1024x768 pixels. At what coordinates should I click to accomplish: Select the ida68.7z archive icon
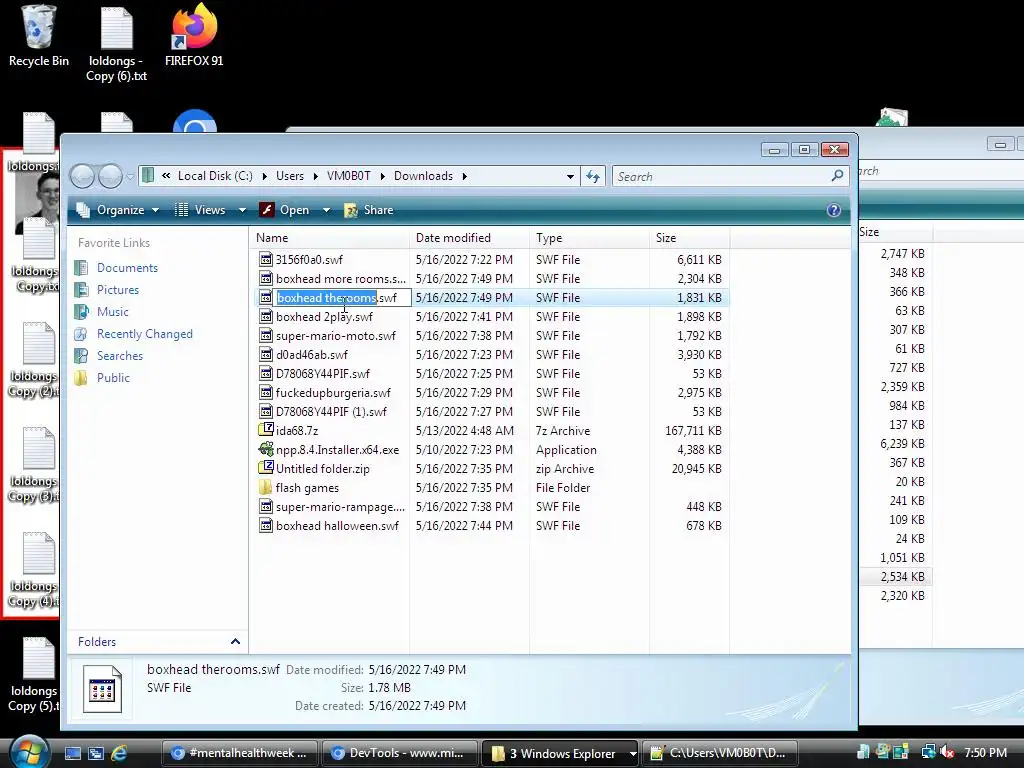pos(266,430)
